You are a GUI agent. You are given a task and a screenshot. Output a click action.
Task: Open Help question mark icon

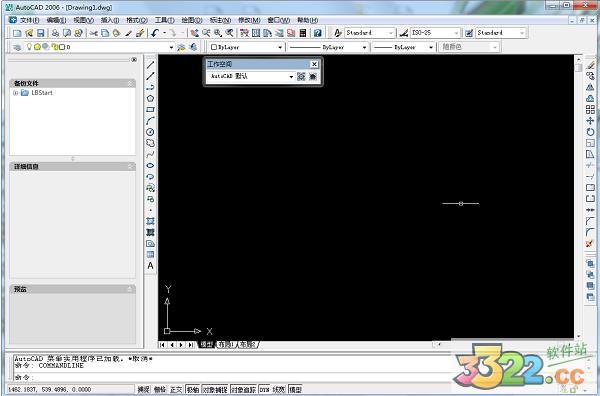click(318, 33)
